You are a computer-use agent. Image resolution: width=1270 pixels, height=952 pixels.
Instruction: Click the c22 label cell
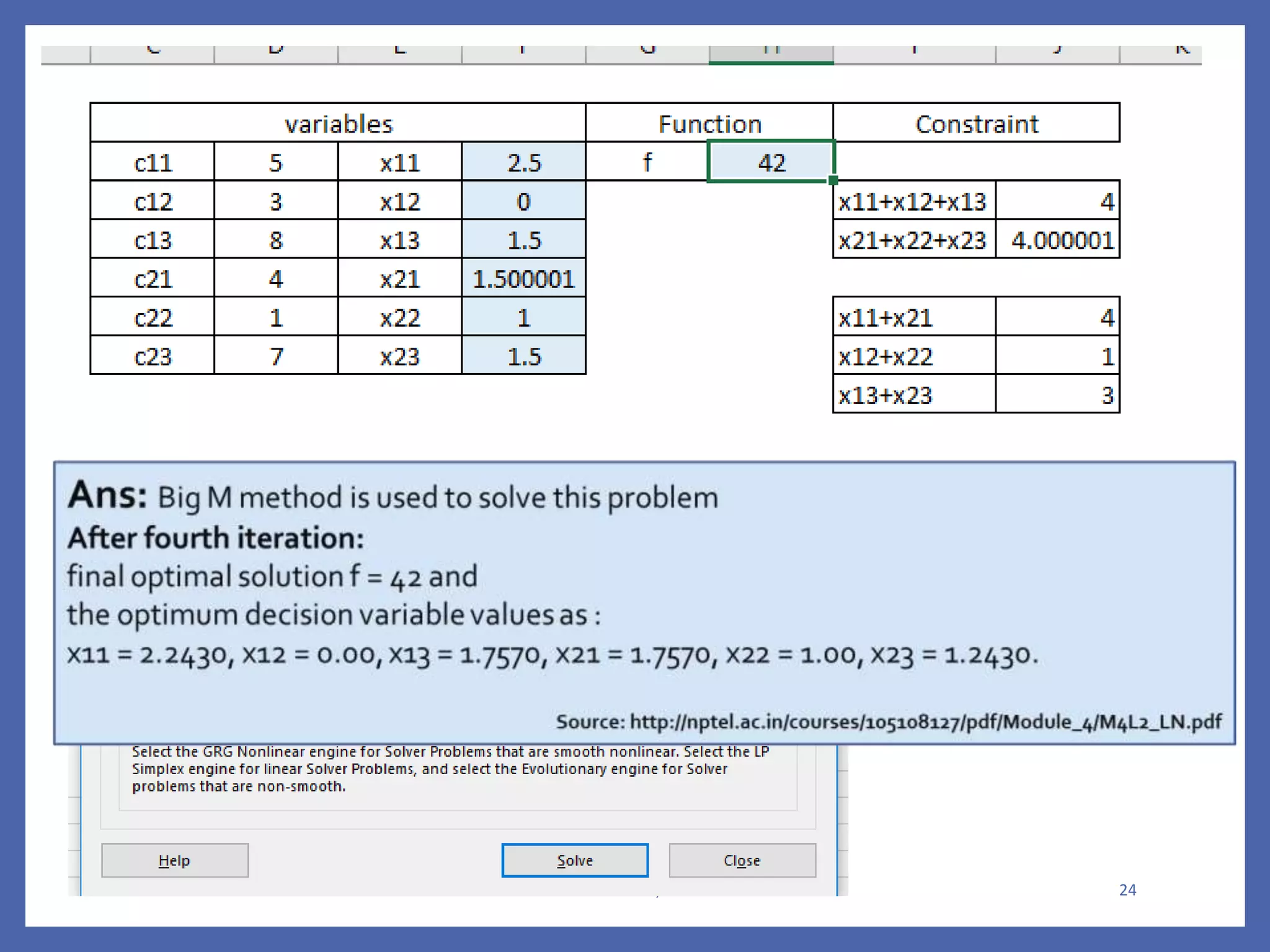tap(153, 317)
